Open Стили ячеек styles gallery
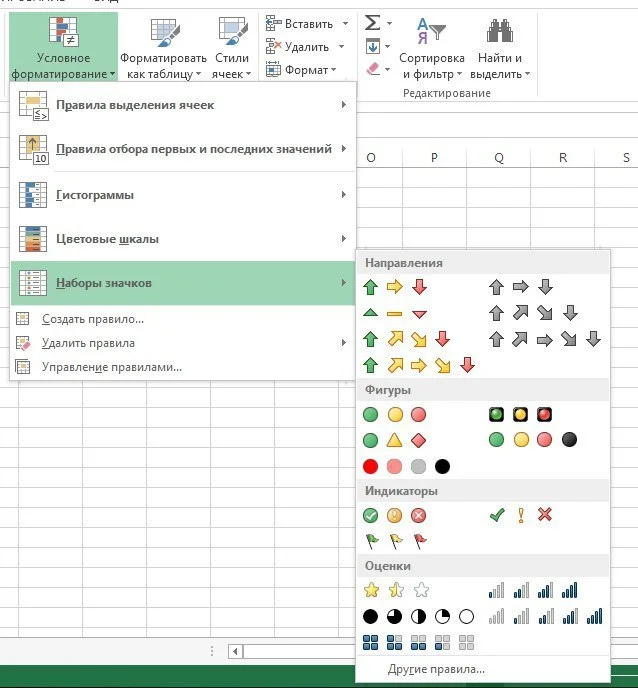The width and height of the screenshot is (638, 688). point(233,49)
